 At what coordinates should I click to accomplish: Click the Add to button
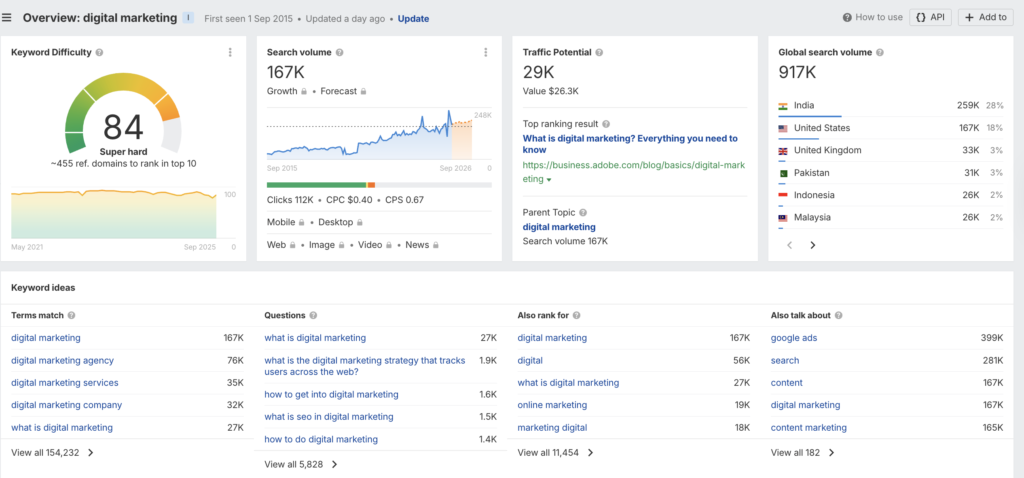point(985,18)
